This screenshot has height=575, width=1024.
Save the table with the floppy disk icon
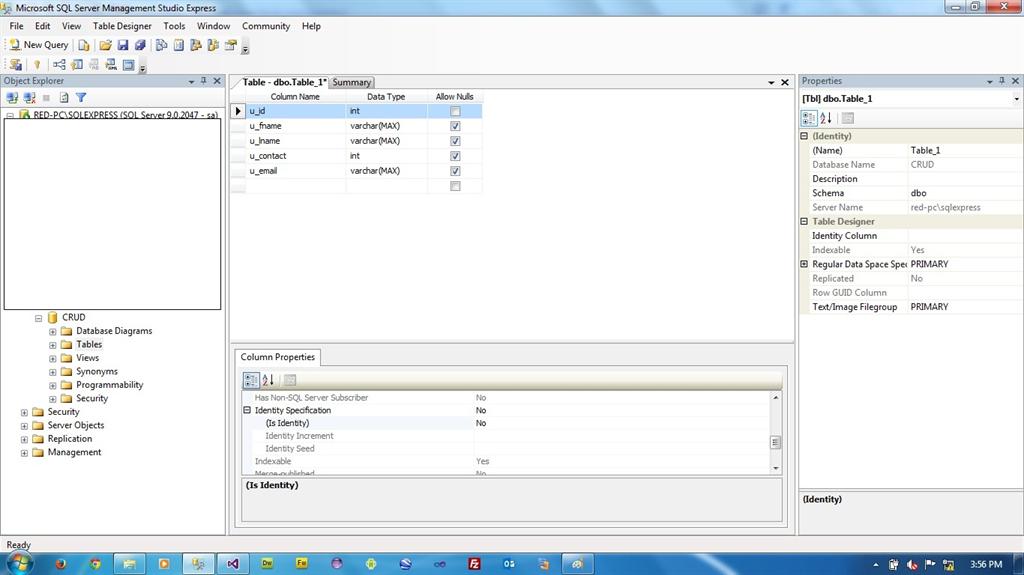pyautogui.click(x=123, y=45)
